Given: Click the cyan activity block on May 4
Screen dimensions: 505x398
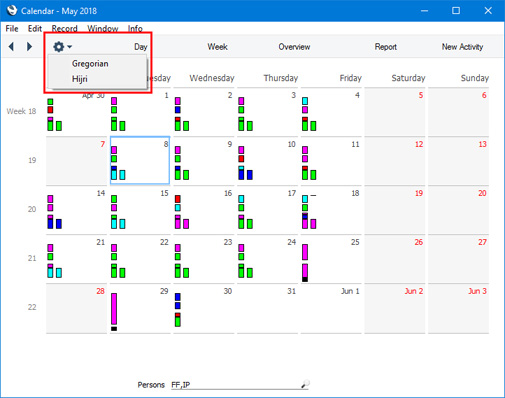Looking at the screenshot, I should pyautogui.click(x=305, y=101).
